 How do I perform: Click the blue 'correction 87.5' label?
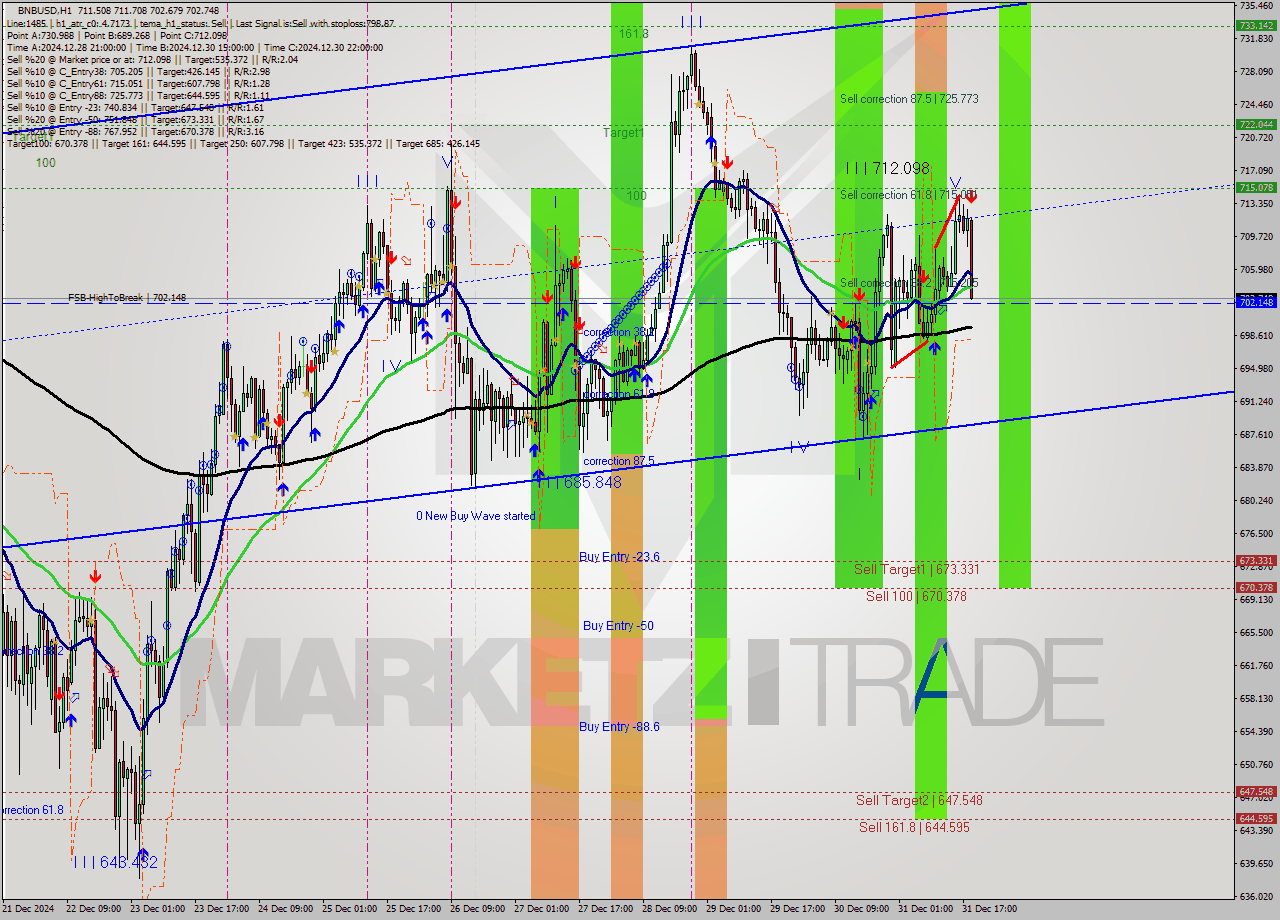point(619,461)
